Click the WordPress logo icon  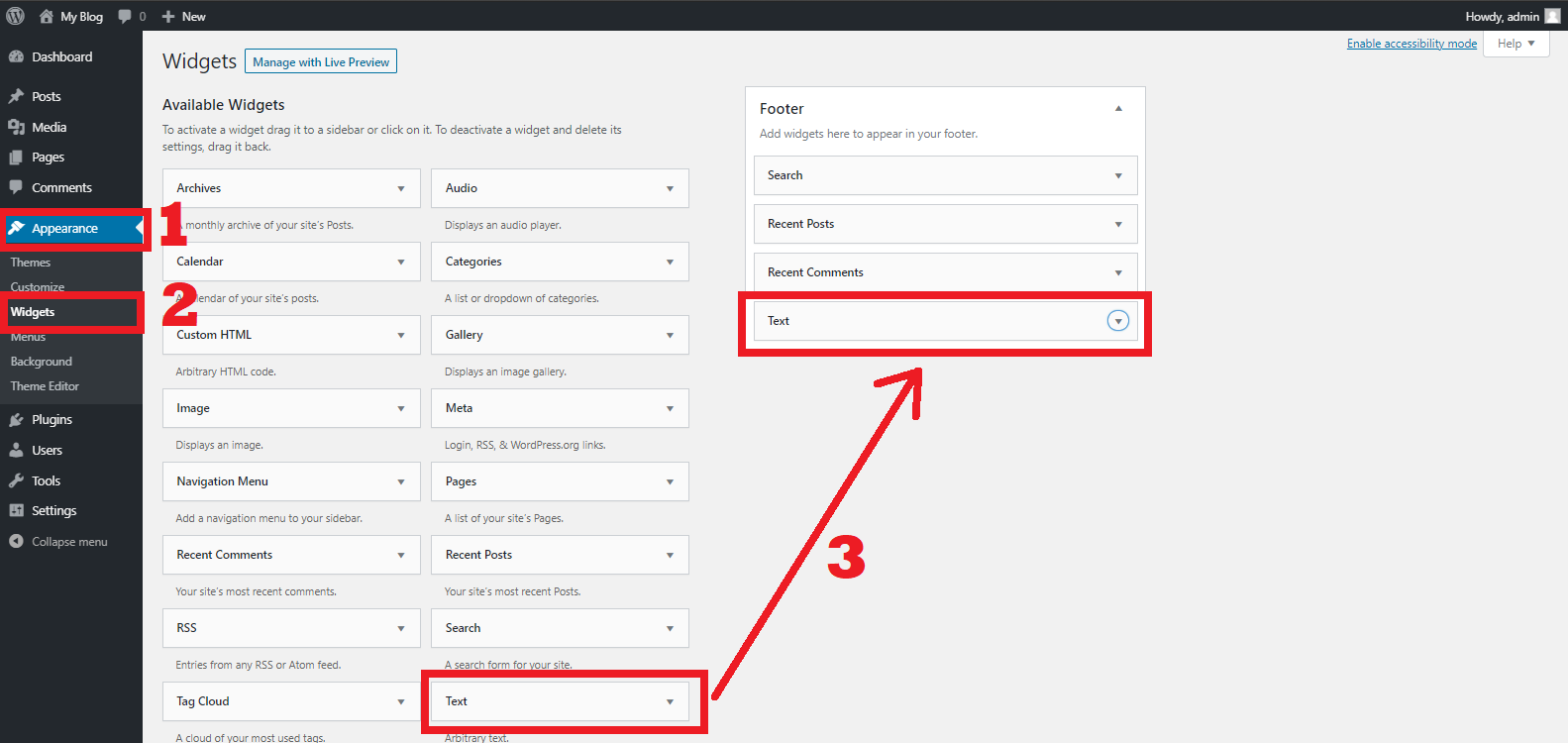pos(16,16)
